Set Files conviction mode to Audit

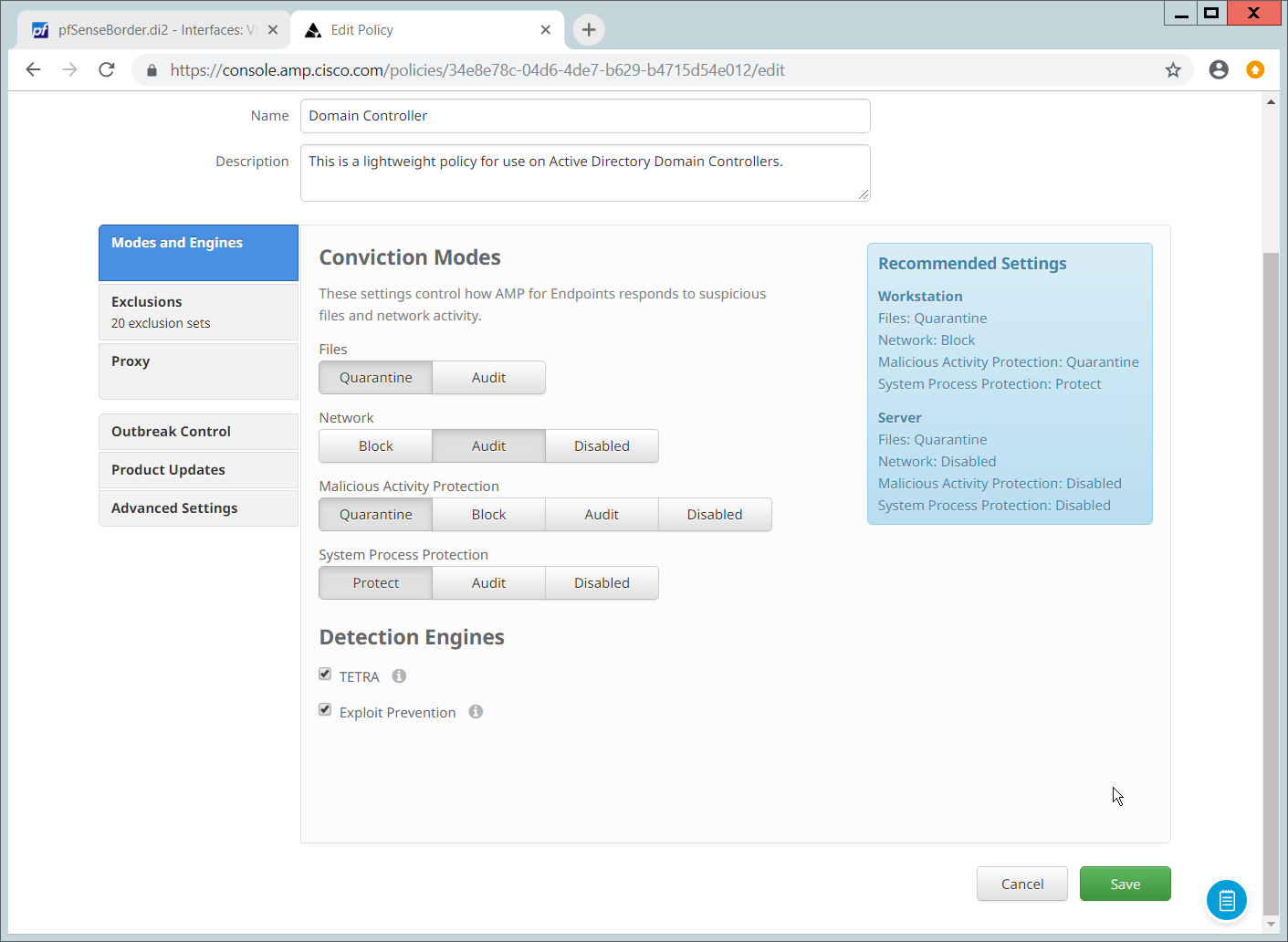488,378
